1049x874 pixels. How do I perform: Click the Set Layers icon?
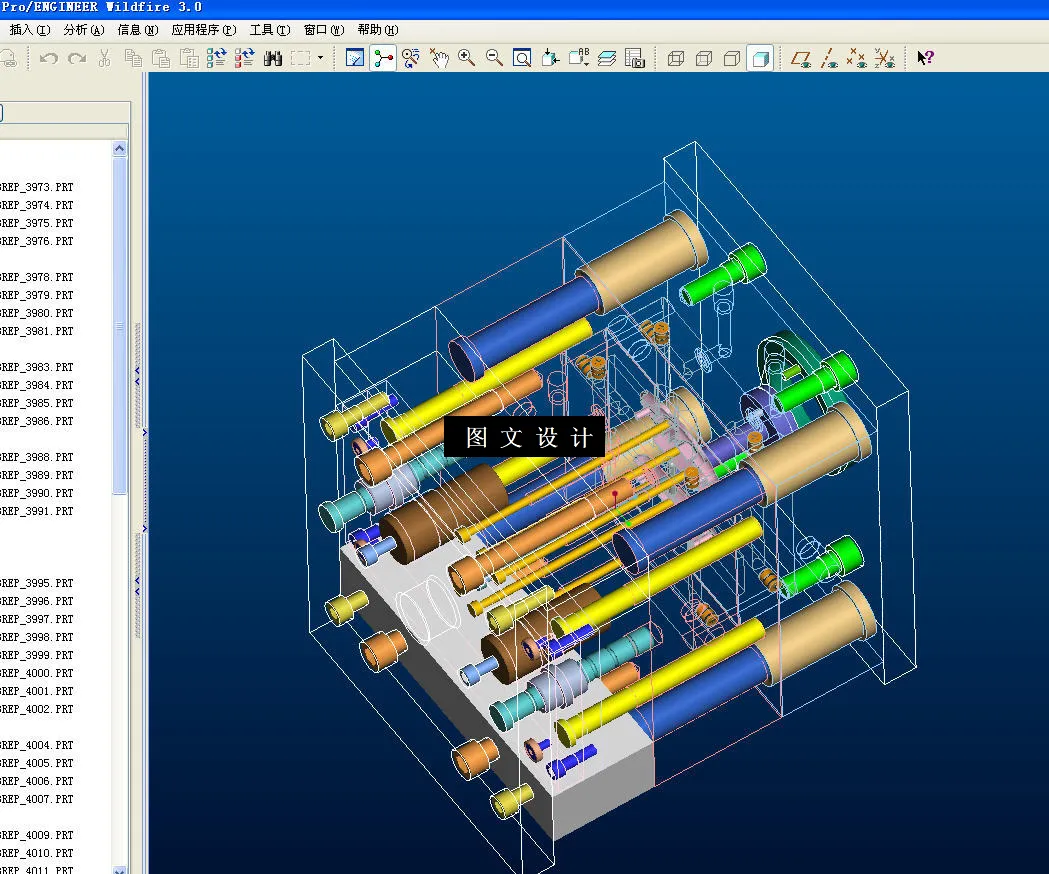[x=607, y=58]
